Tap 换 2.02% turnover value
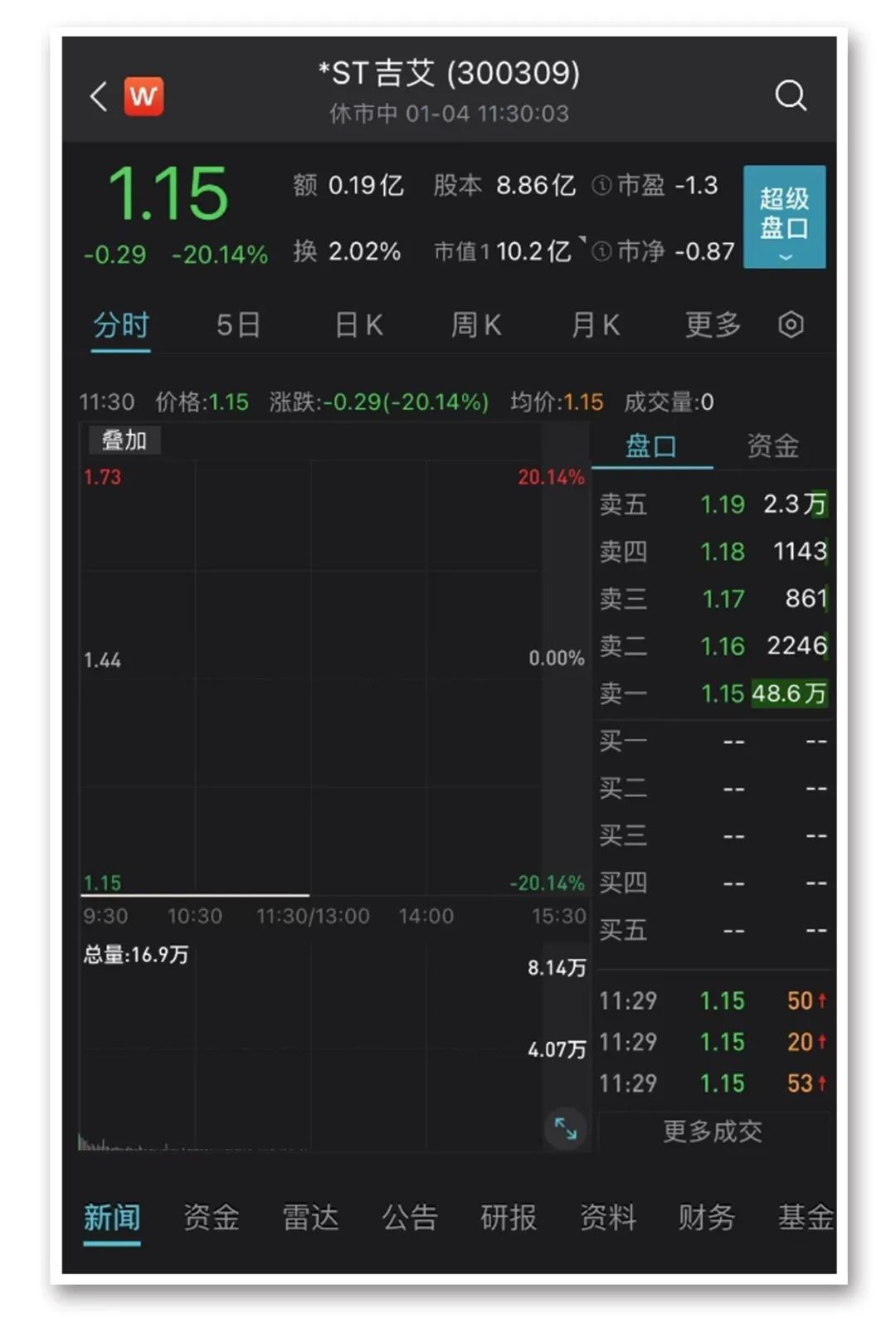Viewport: 896px width, 1319px height. point(347,251)
